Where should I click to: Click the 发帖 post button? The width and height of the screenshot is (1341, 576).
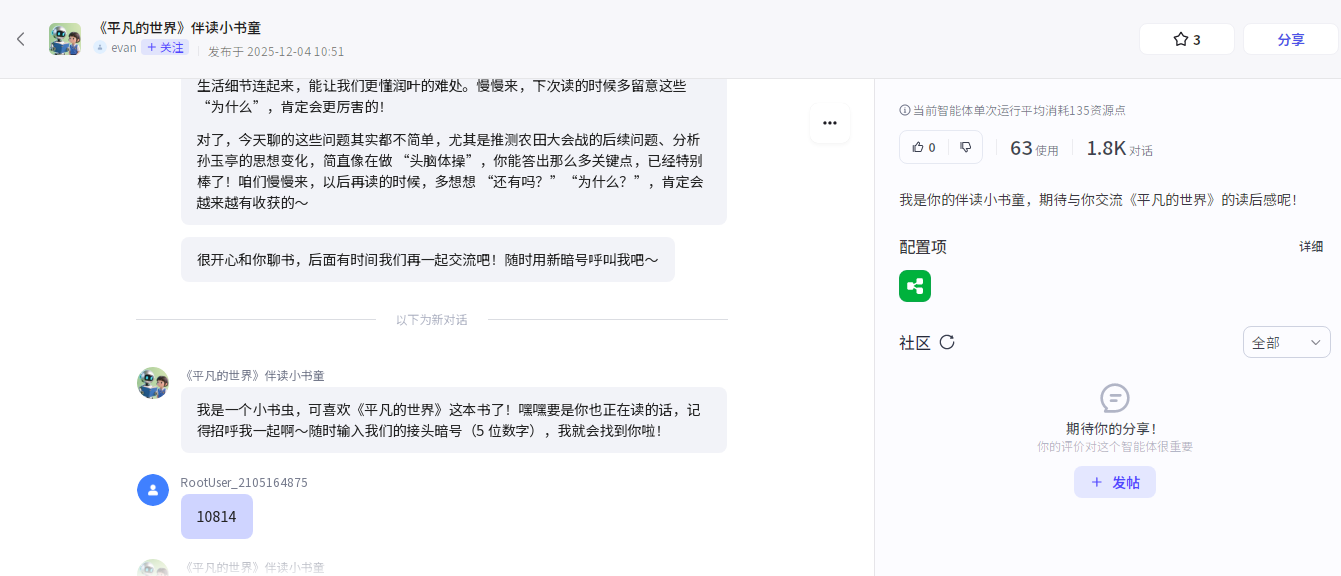coord(1114,482)
